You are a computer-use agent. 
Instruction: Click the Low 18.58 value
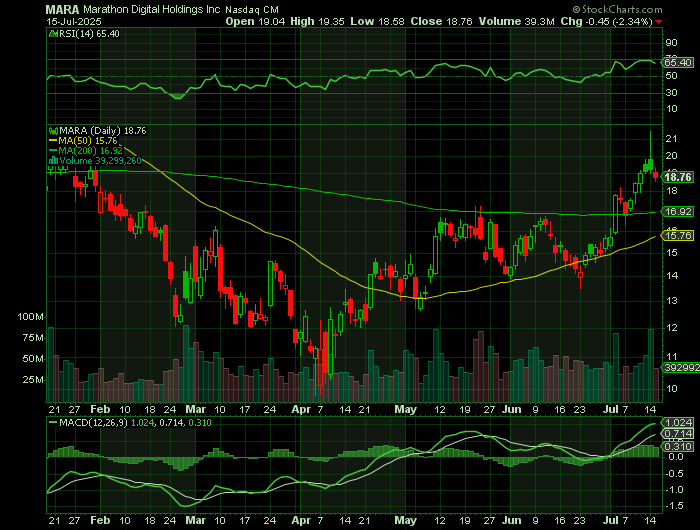378,21
